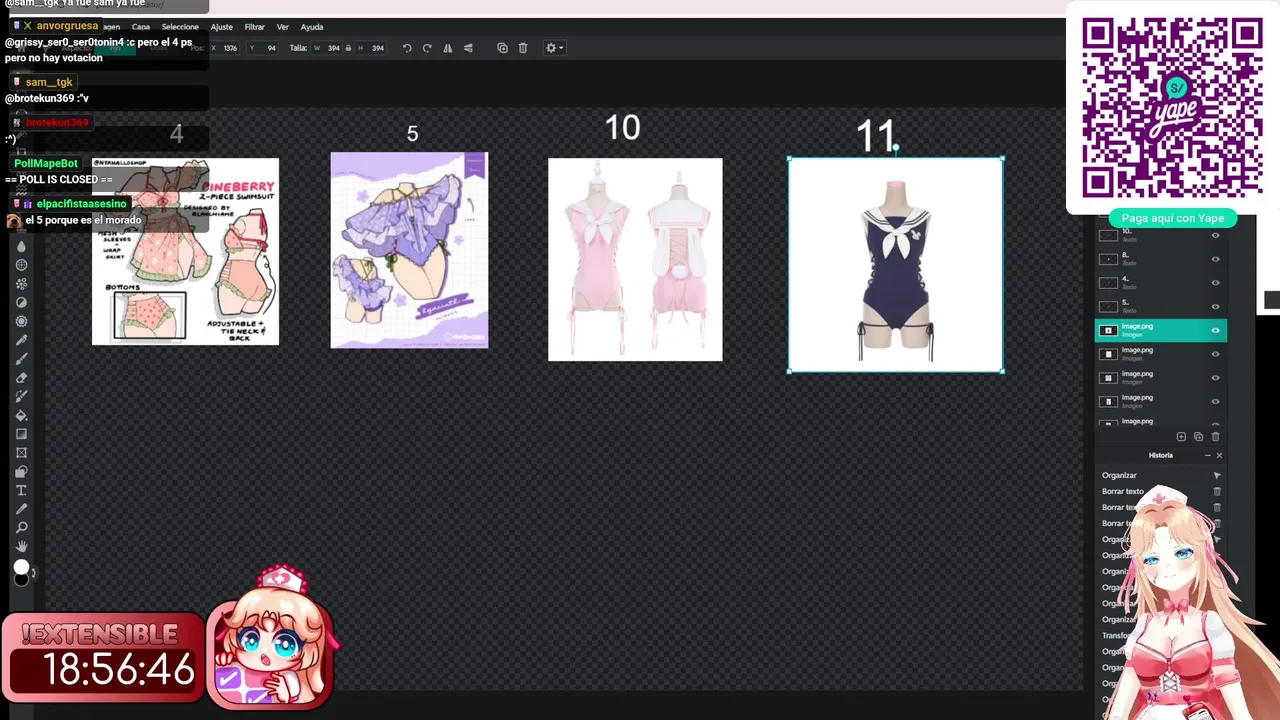1280x720 pixels.
Task: Open the settings gear dropdown
Action: [554, 48]
